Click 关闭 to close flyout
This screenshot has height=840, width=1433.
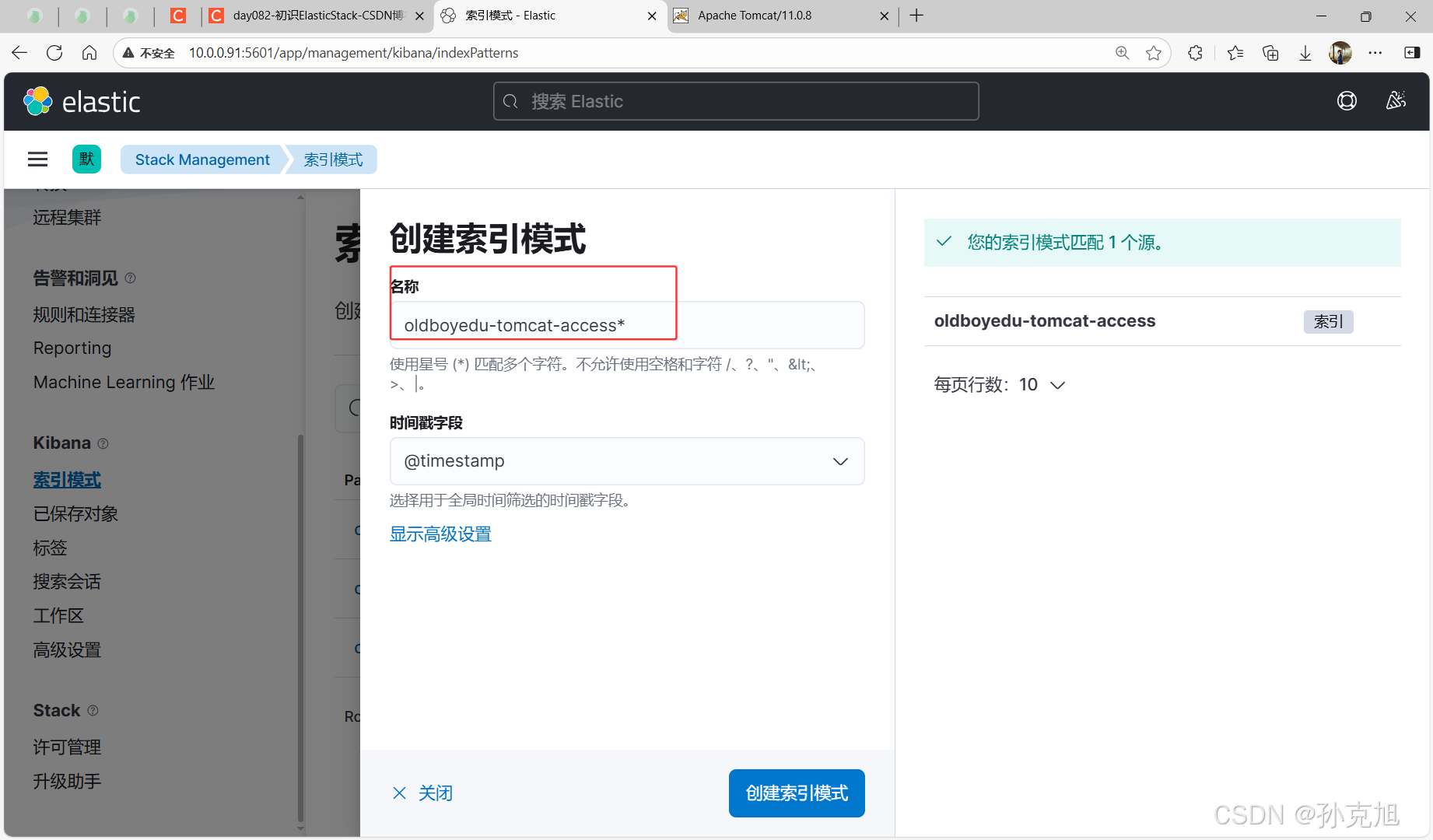[x=422, y=793]
